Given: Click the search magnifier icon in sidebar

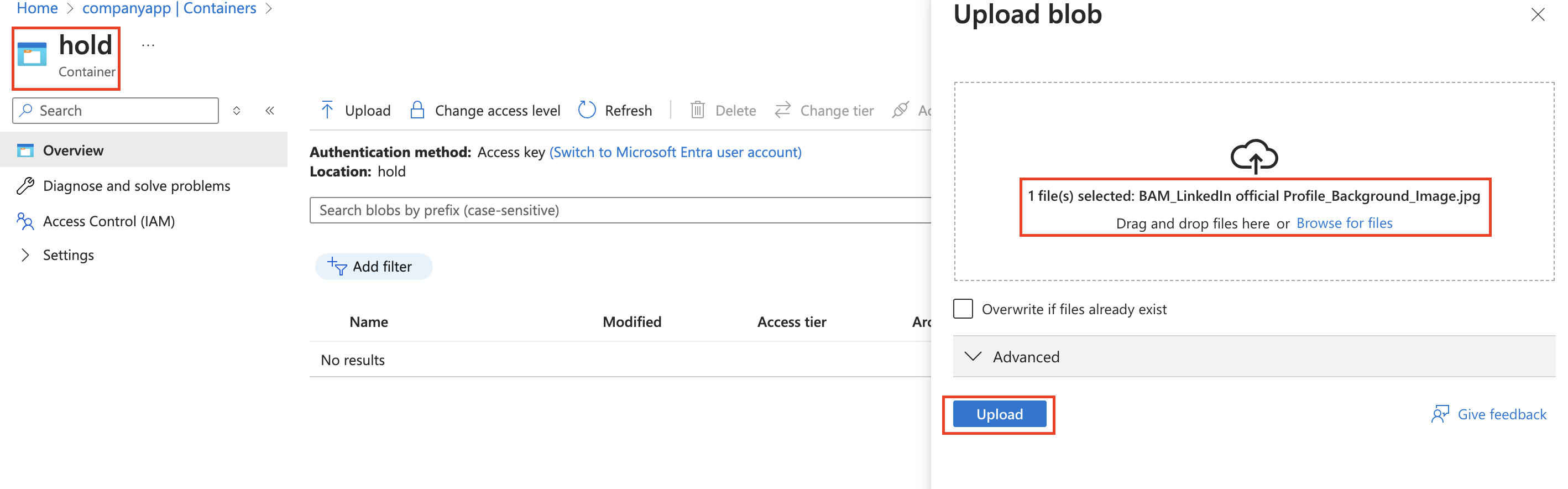Looking at the screenshot, I should 26,110.
